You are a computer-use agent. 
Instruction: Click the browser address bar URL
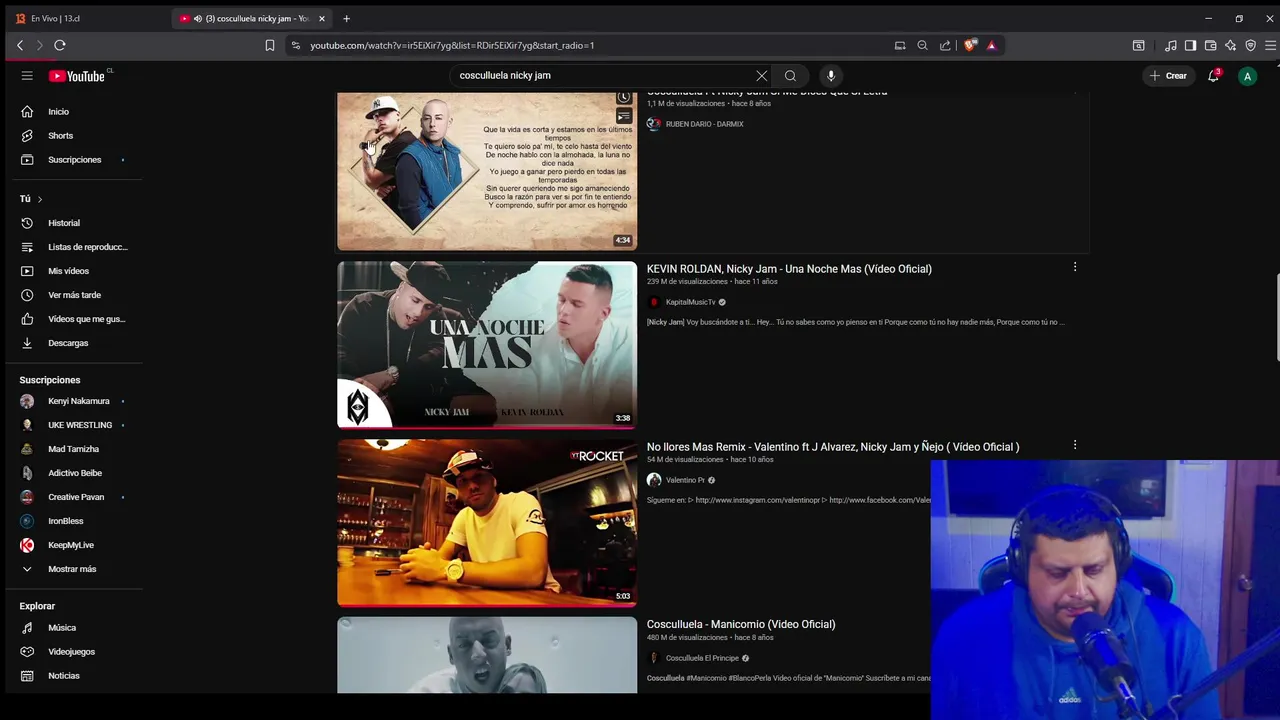coord(452,45)
